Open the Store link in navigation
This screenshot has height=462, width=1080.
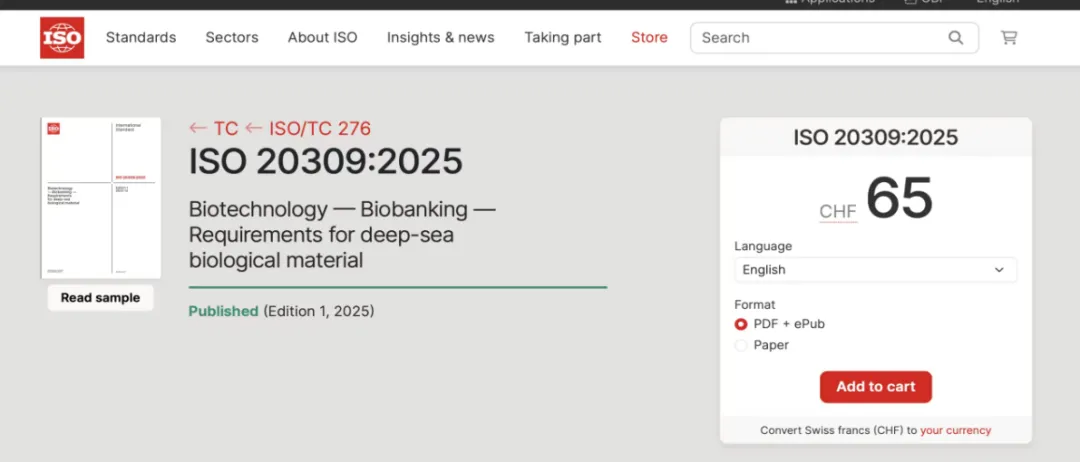point(649,38)
